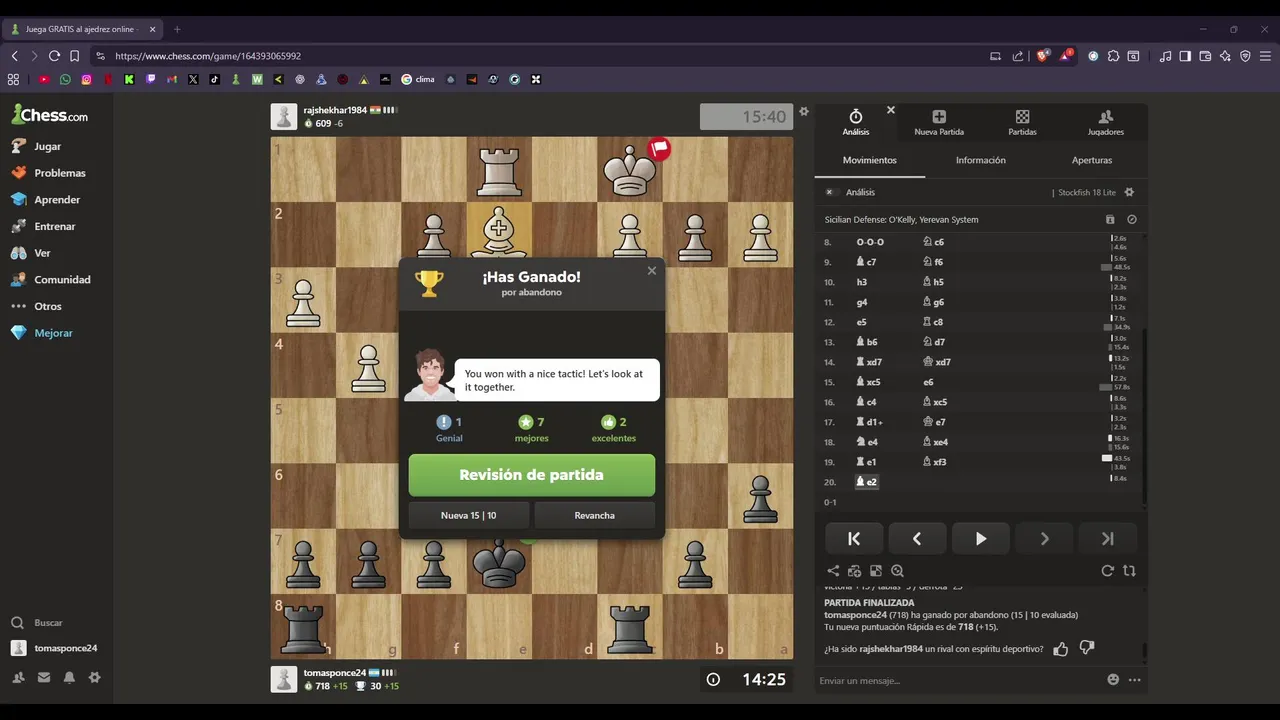Viewport: 1280px width, 720px height.
Task: Open the Aprender sidebar item
Action: pos(46,200)
